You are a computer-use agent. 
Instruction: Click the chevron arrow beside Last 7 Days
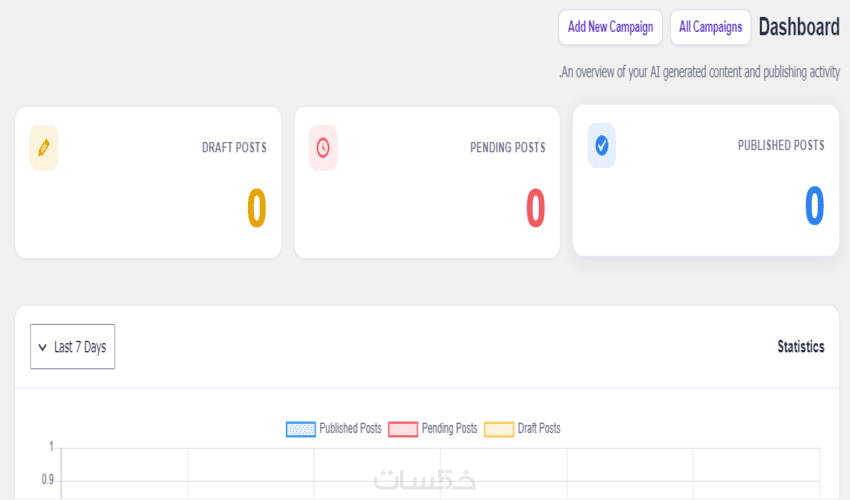(42, 347)
